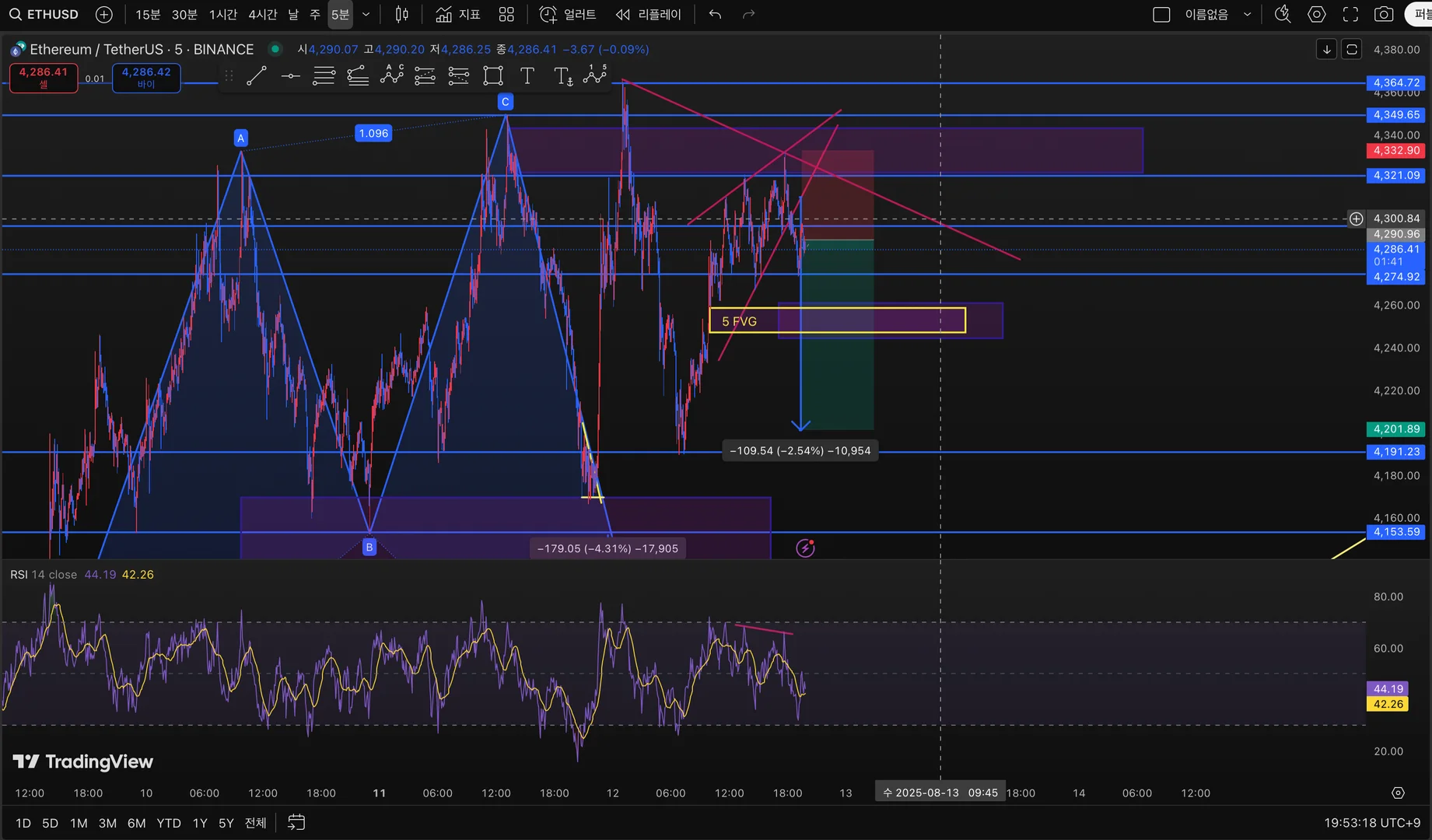Create an alert with 얼러트
Viewport: 1432px width, 840px height.
pyautogui.click(x=568, y=14)
